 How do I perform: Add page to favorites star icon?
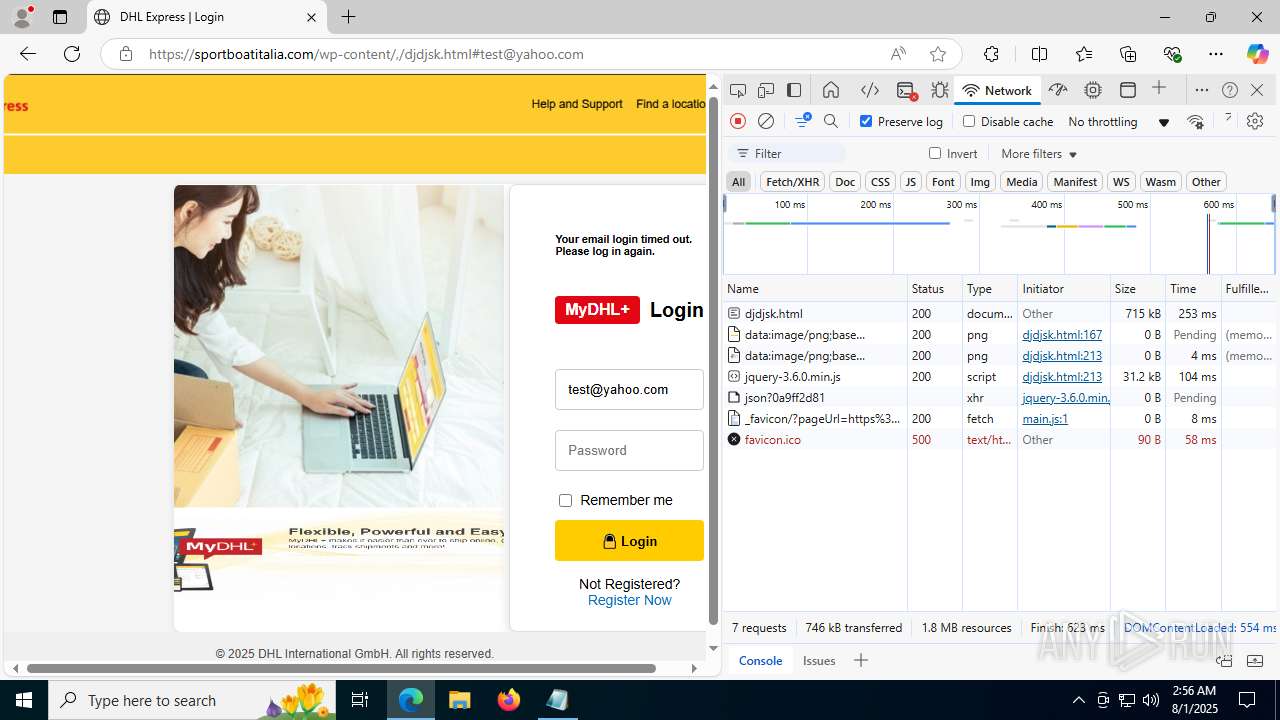click(x=937, y=54)
